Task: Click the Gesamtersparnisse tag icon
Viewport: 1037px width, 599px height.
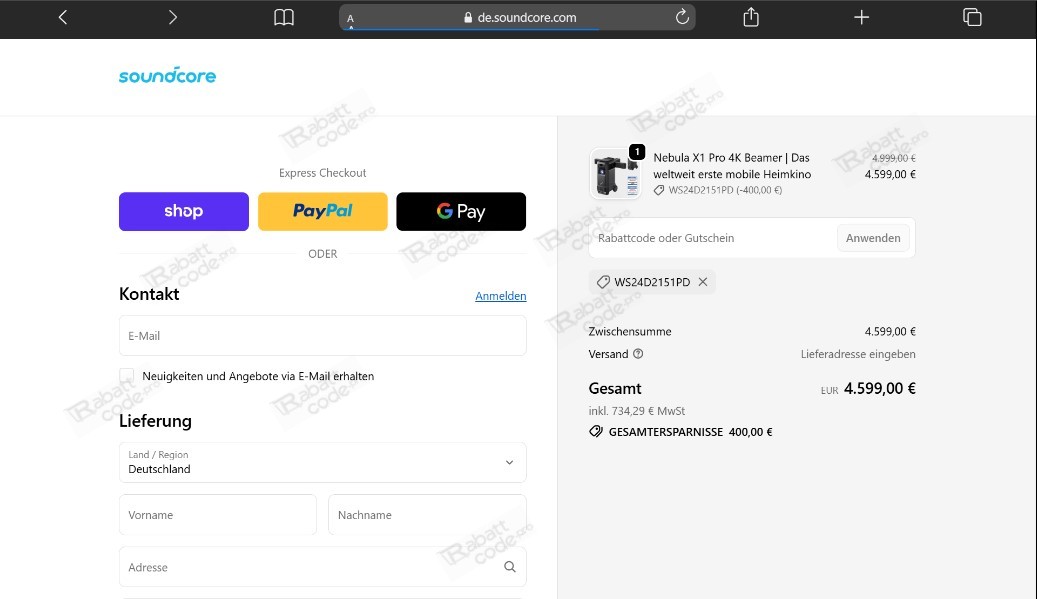Action: point(596,432)
